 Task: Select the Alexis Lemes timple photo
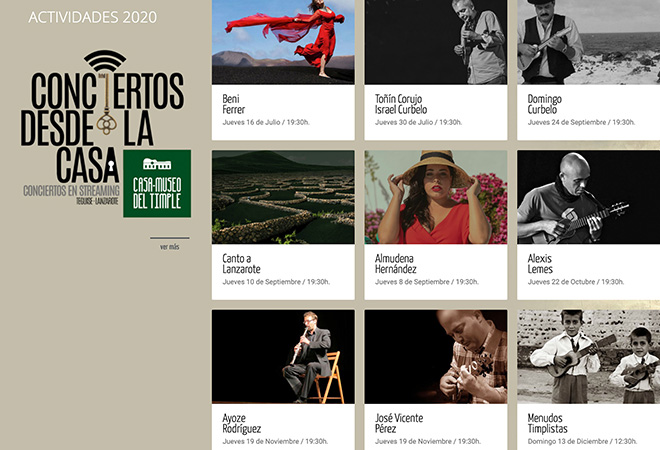[588, 197]
